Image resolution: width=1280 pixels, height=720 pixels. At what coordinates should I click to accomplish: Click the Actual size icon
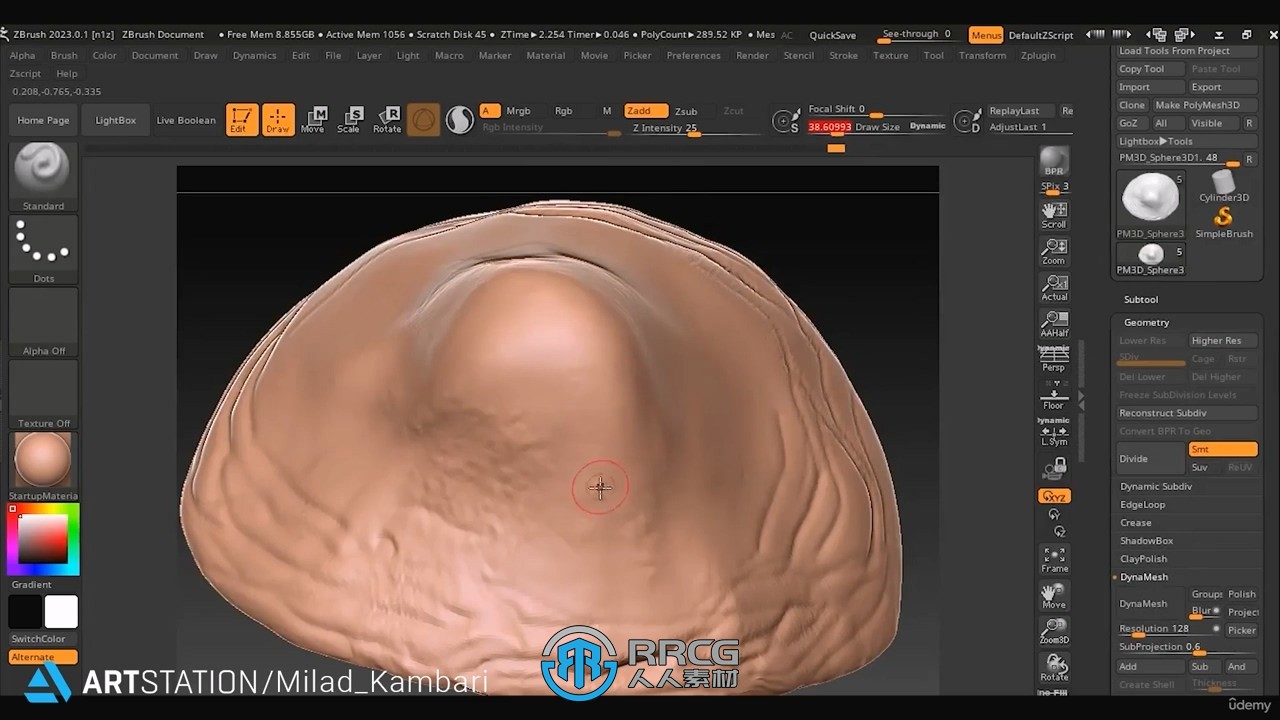coord(1054,287)
